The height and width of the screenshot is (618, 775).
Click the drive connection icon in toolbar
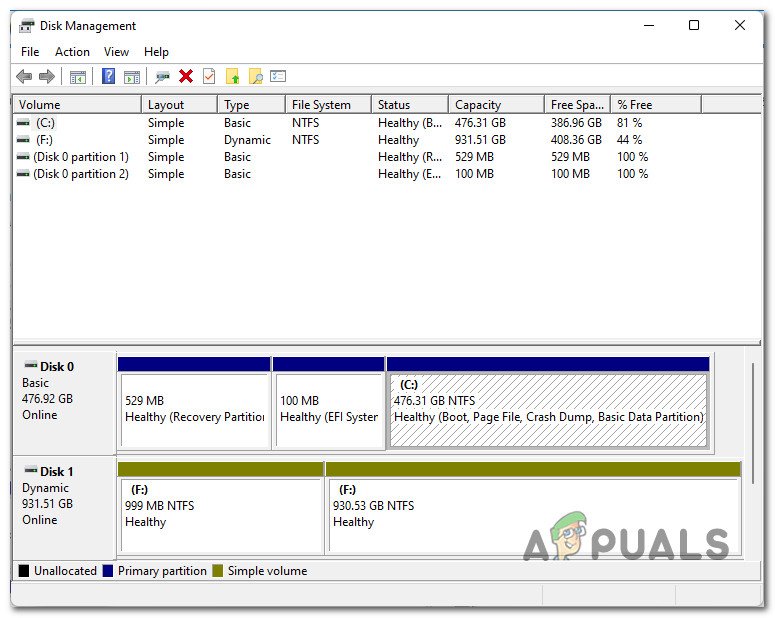point(162,76)
